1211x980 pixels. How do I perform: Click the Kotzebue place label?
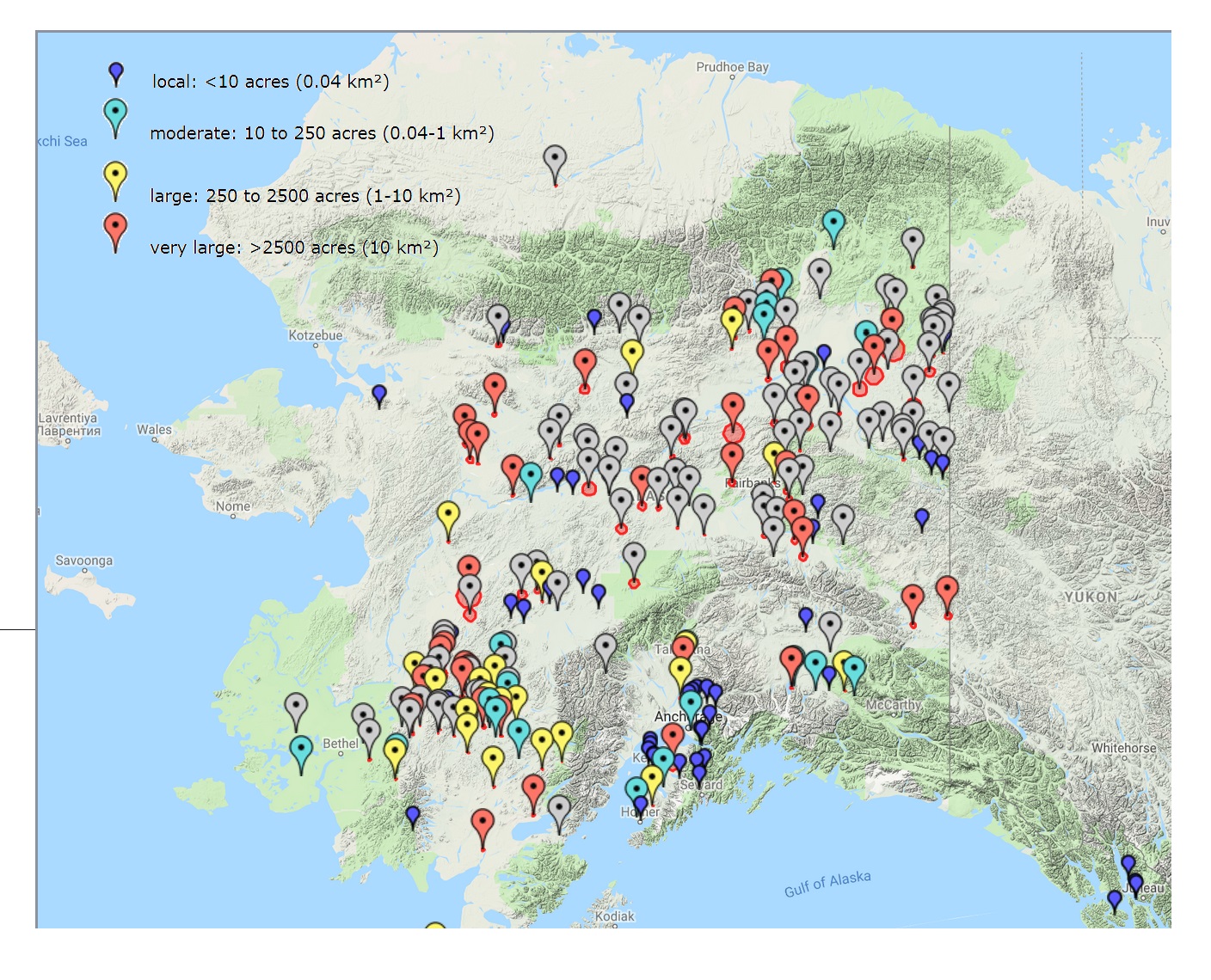click(x=315, y=335)
